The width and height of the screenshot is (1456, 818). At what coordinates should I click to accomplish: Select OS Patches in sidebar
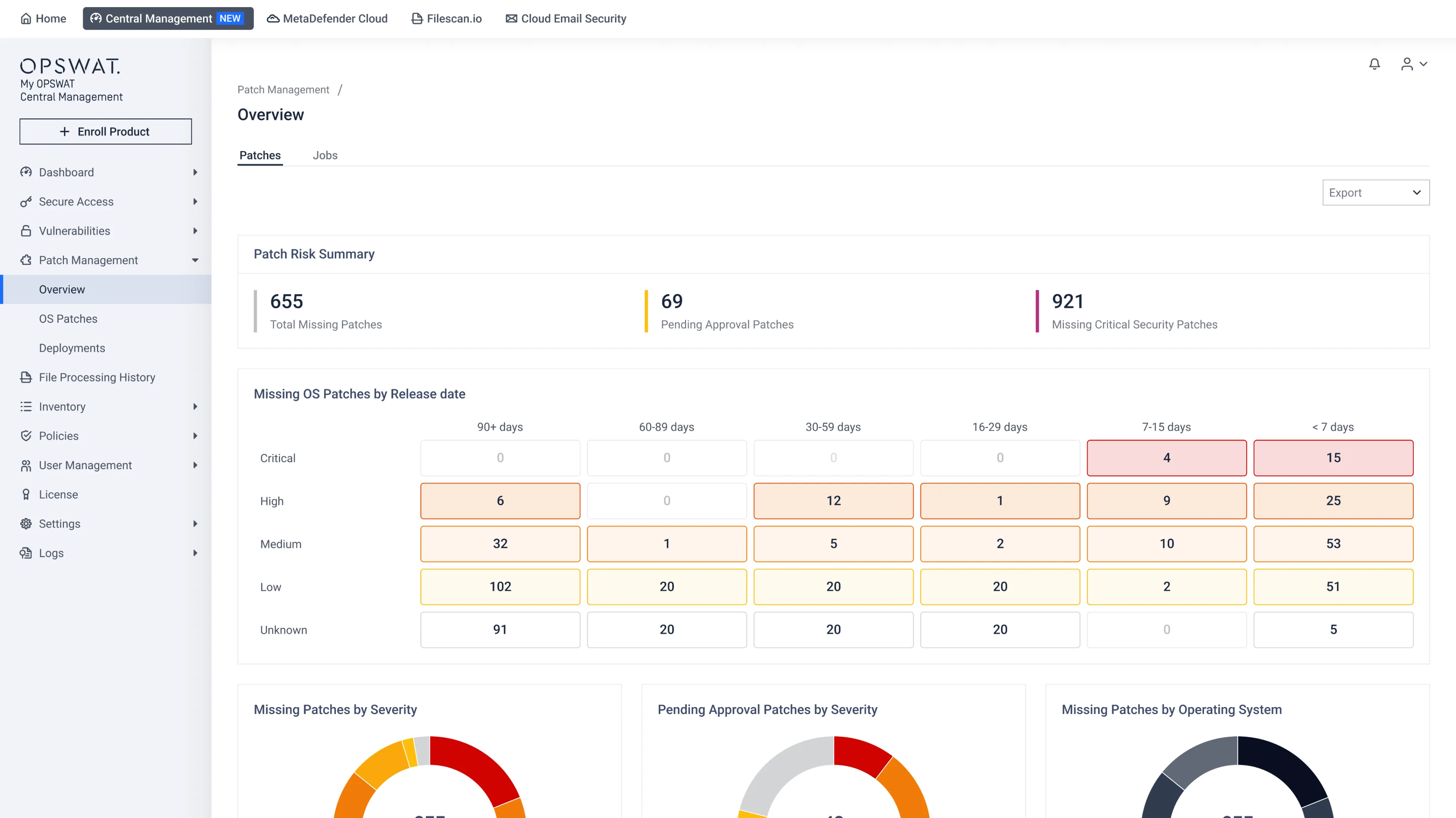pyautogui.click(x=68, y=319)
